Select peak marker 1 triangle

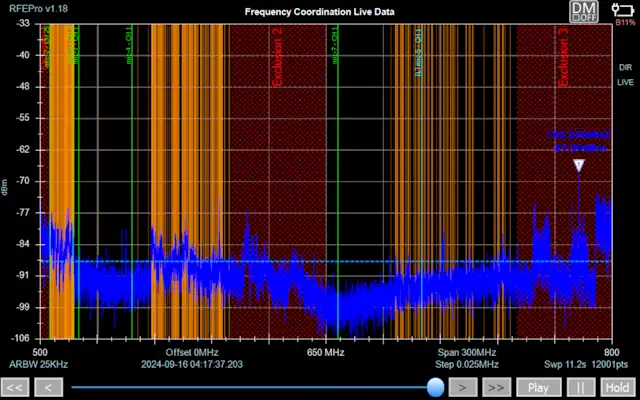click(x=578, y=165)
